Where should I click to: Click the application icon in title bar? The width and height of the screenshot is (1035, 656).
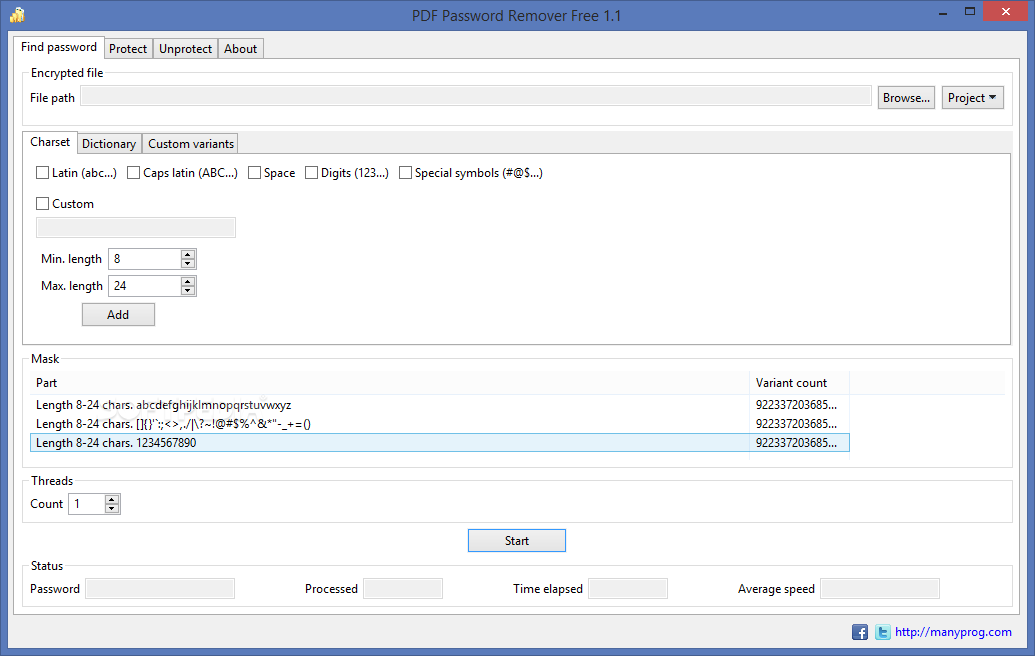(x=17, y=15)
